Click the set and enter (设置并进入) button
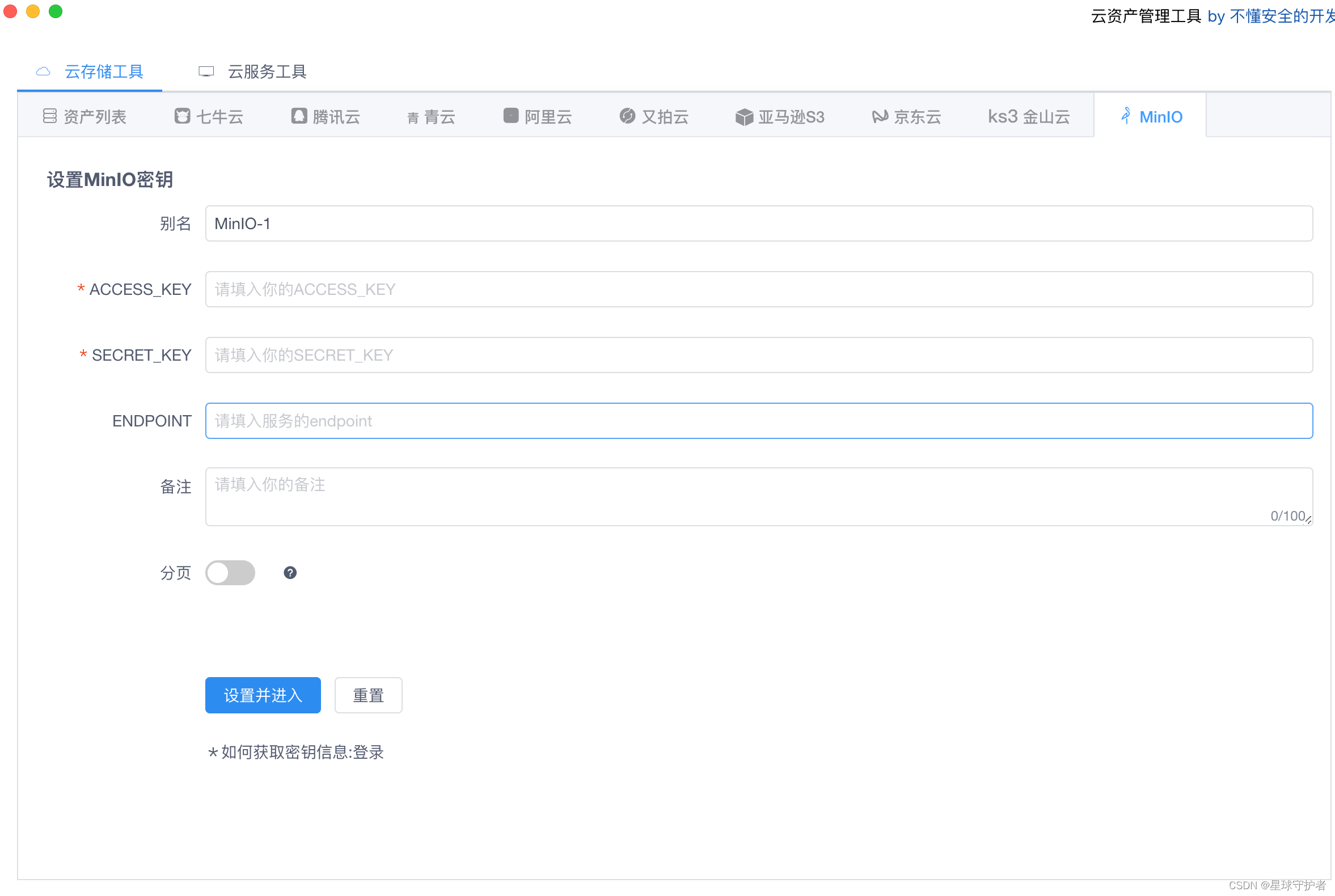The height and width of the screenshot is (896, 1335). [x=263, y=695]
